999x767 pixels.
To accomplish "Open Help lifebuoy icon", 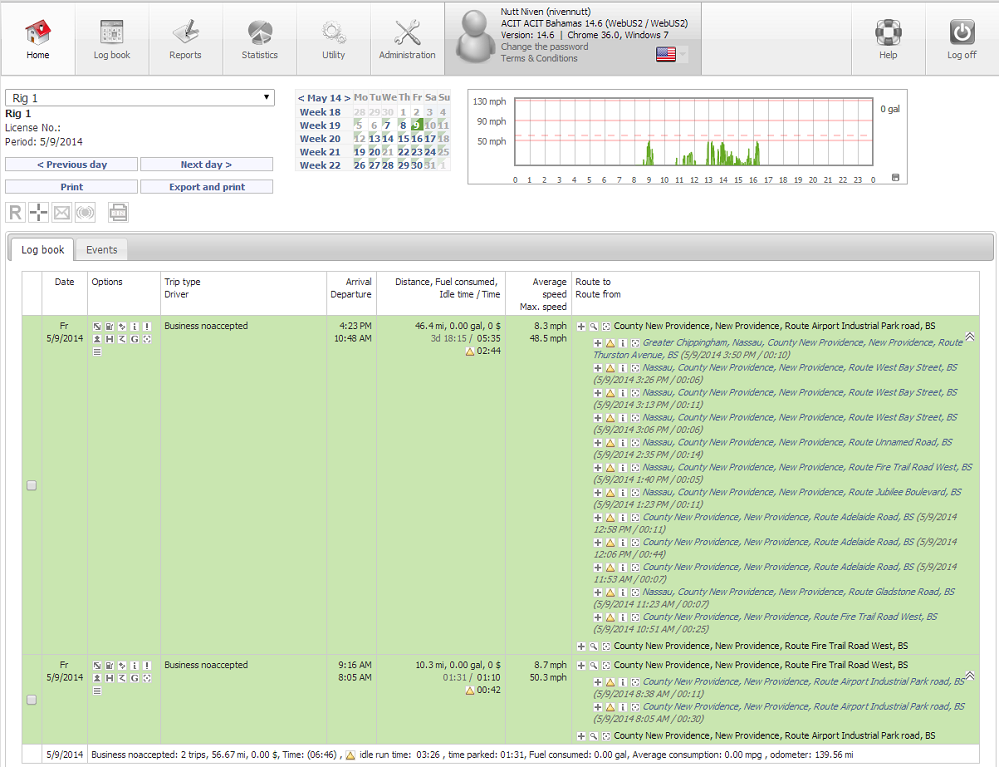I will (888, 32).
